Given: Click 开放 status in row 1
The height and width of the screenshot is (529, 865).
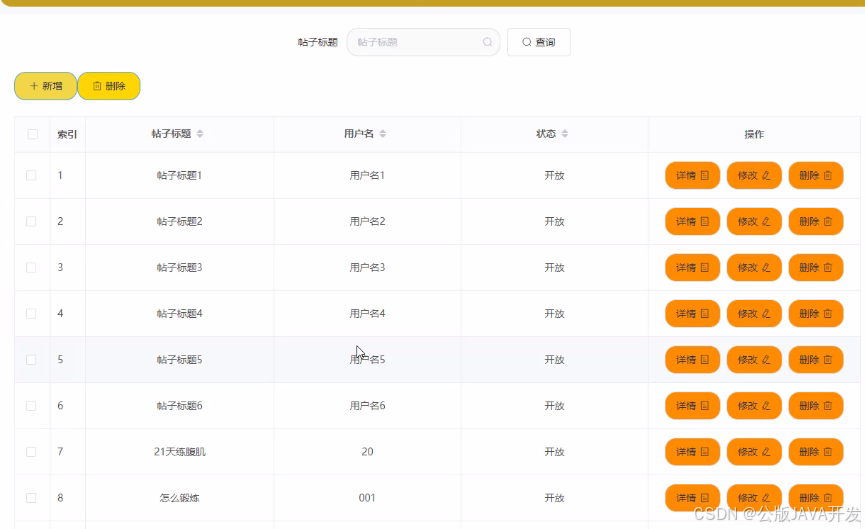Looking at the screenshot, I should pos(554,175).
